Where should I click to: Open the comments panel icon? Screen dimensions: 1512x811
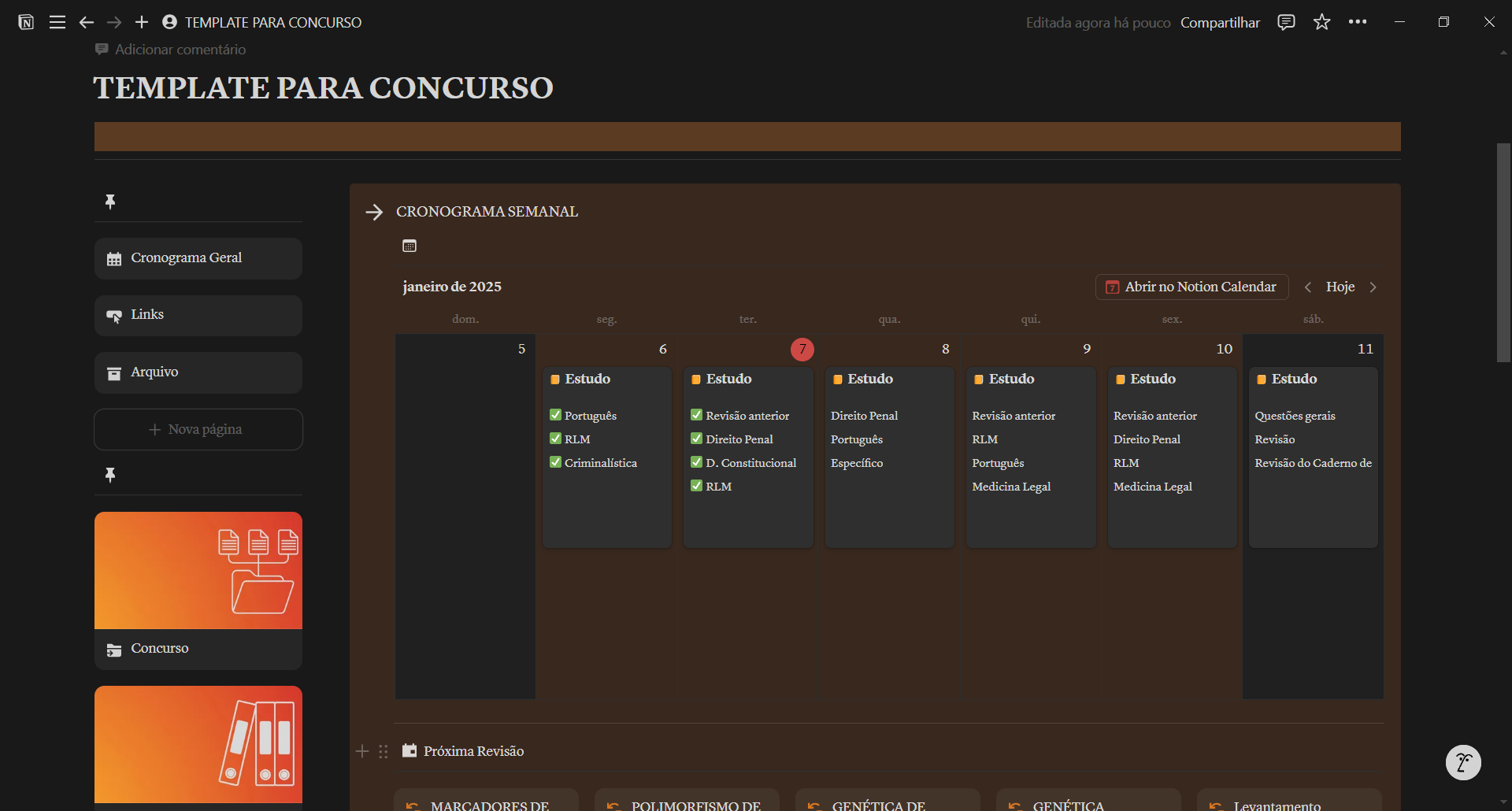1286,22
